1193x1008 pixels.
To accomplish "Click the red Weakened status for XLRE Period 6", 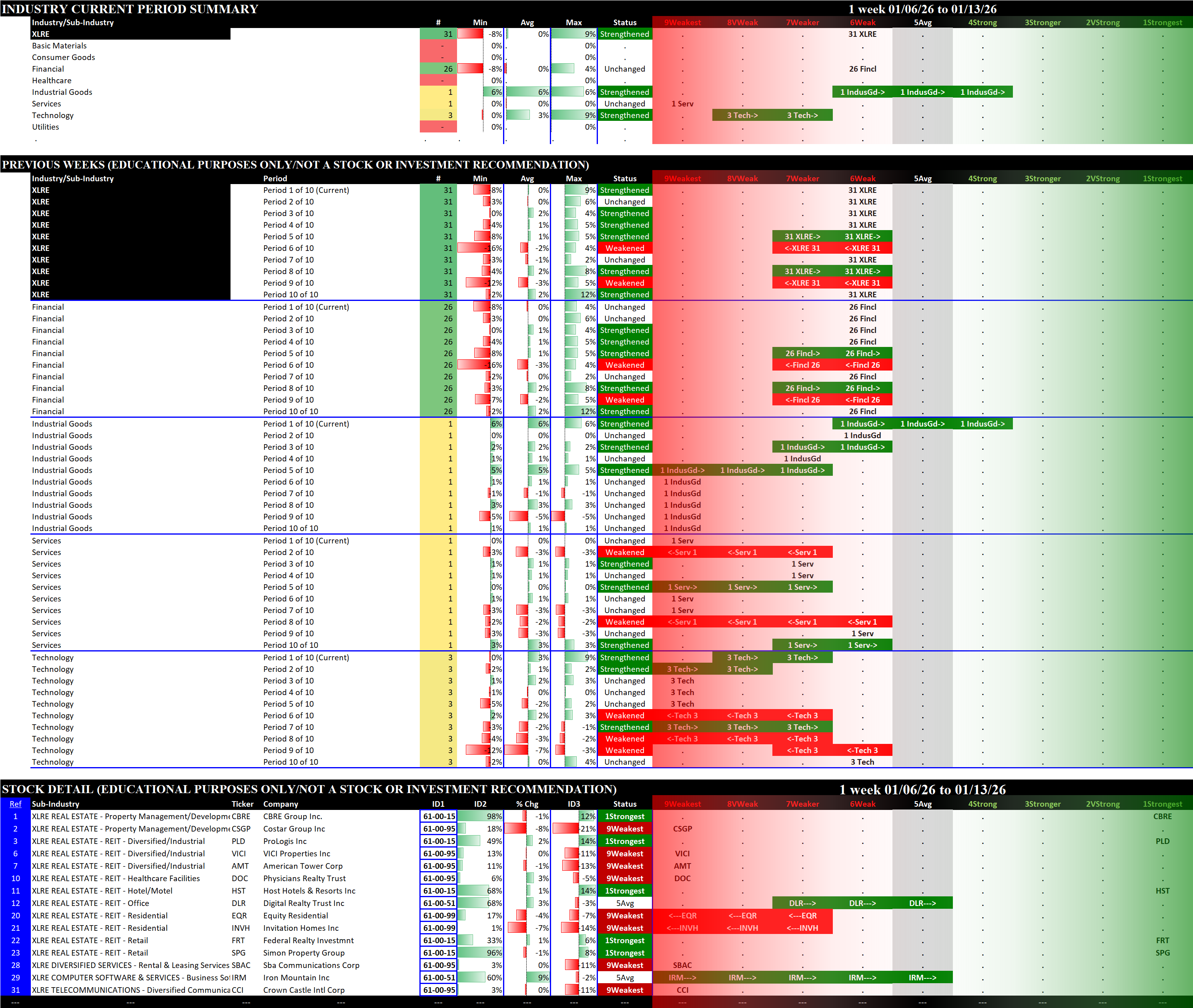I will (x=624, y=248).
